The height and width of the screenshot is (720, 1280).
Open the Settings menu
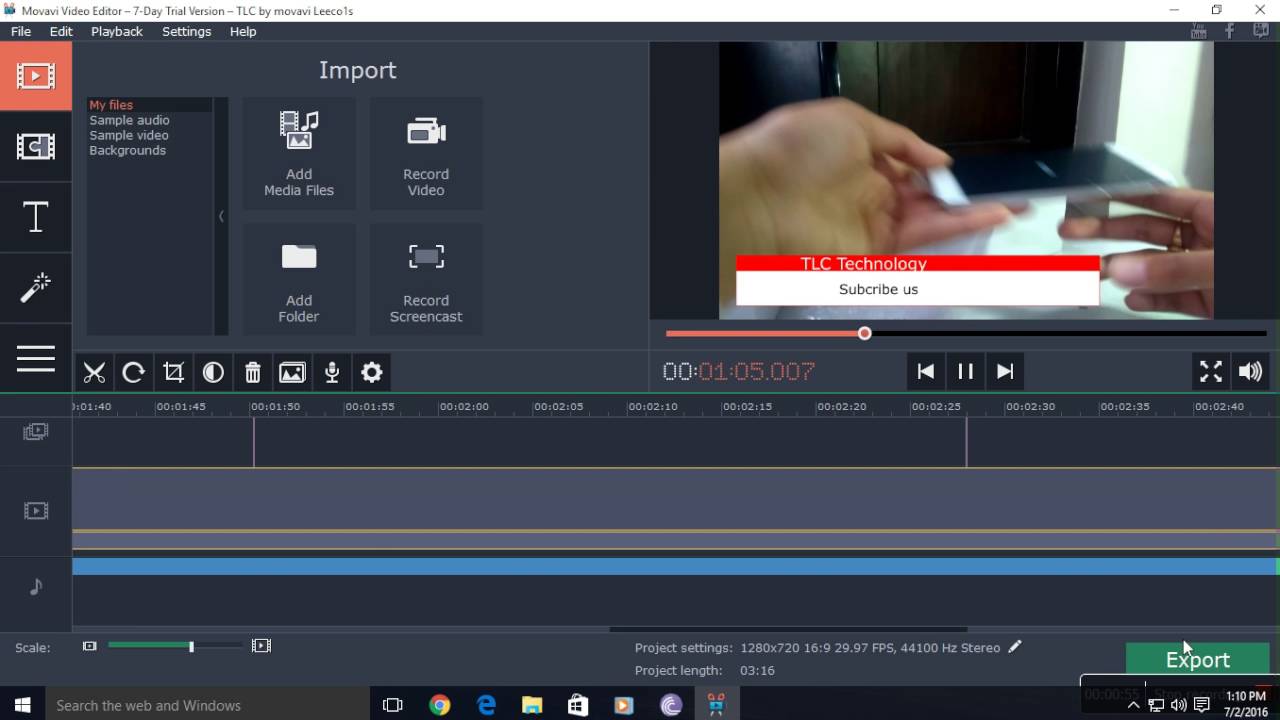(186, 31)
